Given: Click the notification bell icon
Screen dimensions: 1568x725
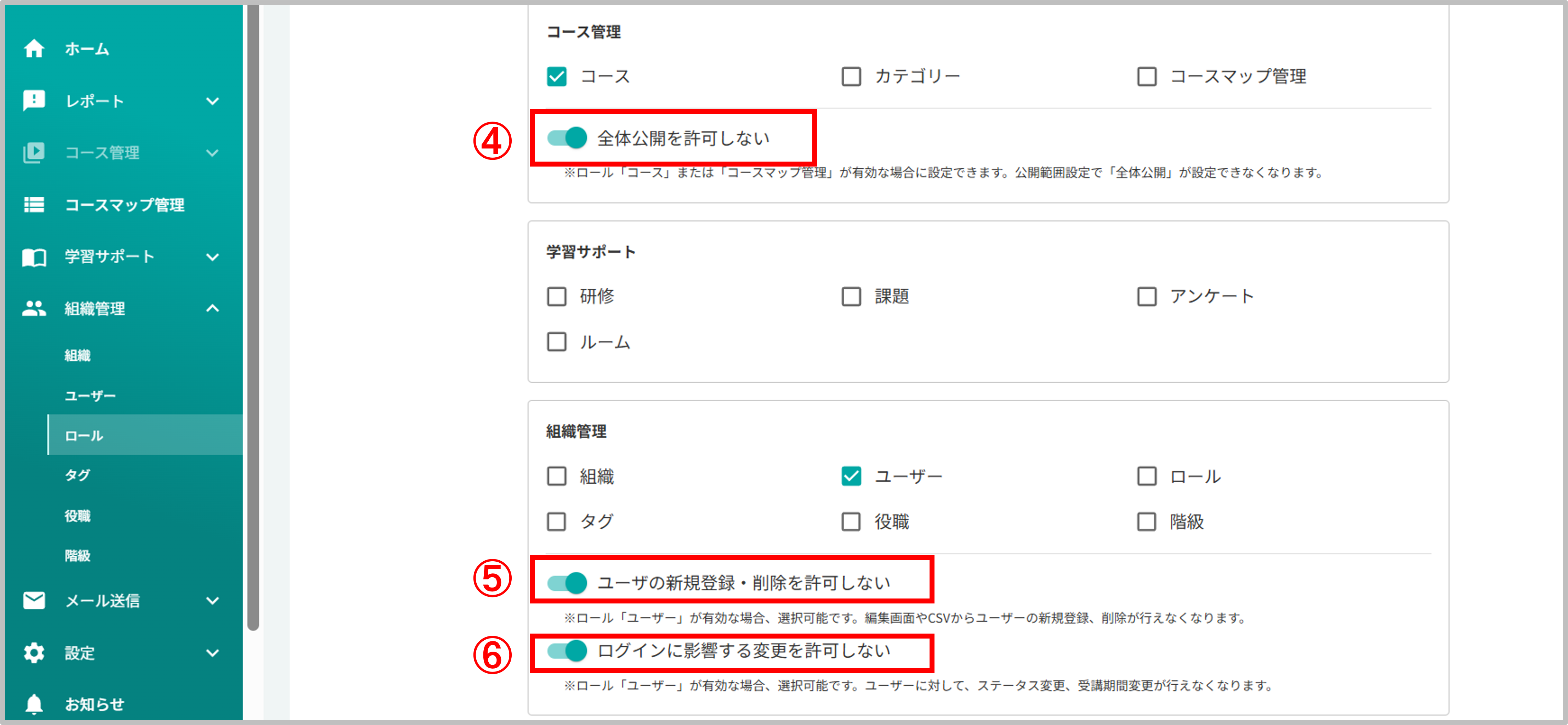Looking at the screenshot, I should (34, 704).
